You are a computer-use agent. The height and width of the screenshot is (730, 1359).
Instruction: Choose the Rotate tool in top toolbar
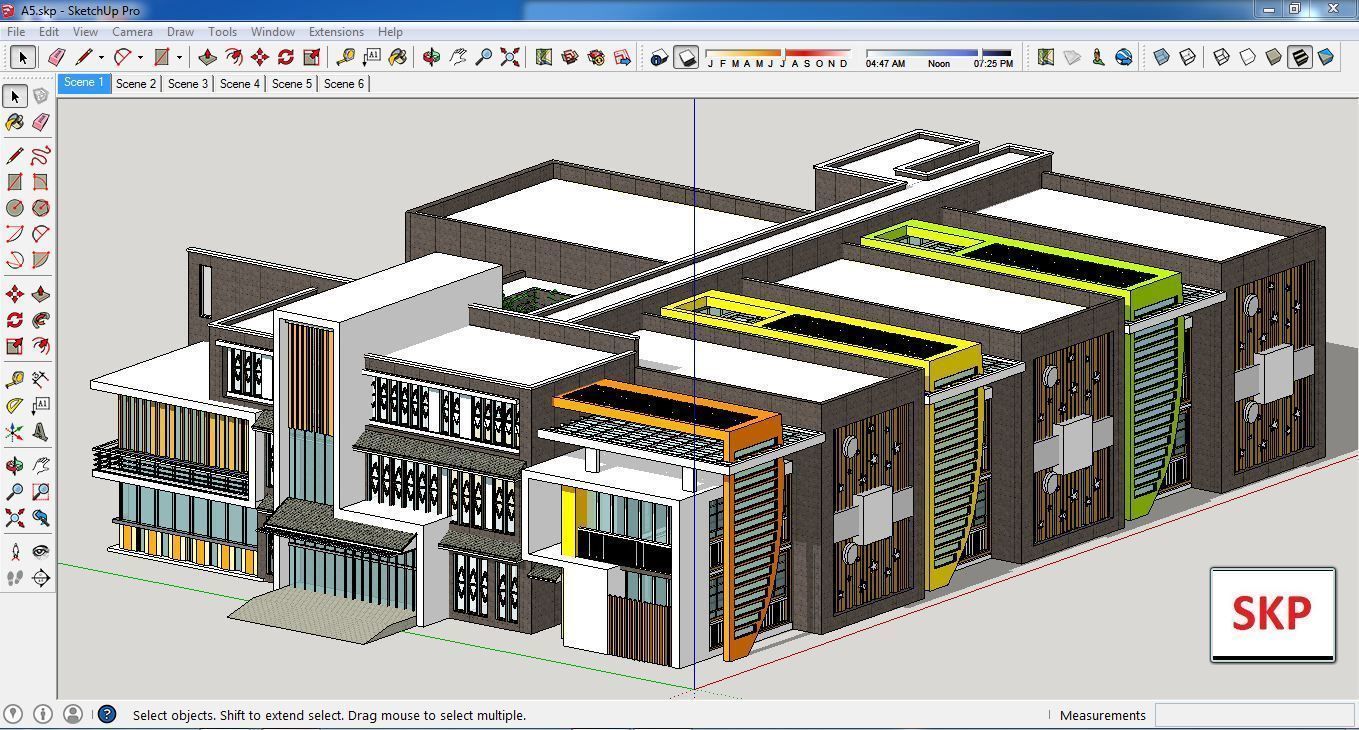[286, 57]
